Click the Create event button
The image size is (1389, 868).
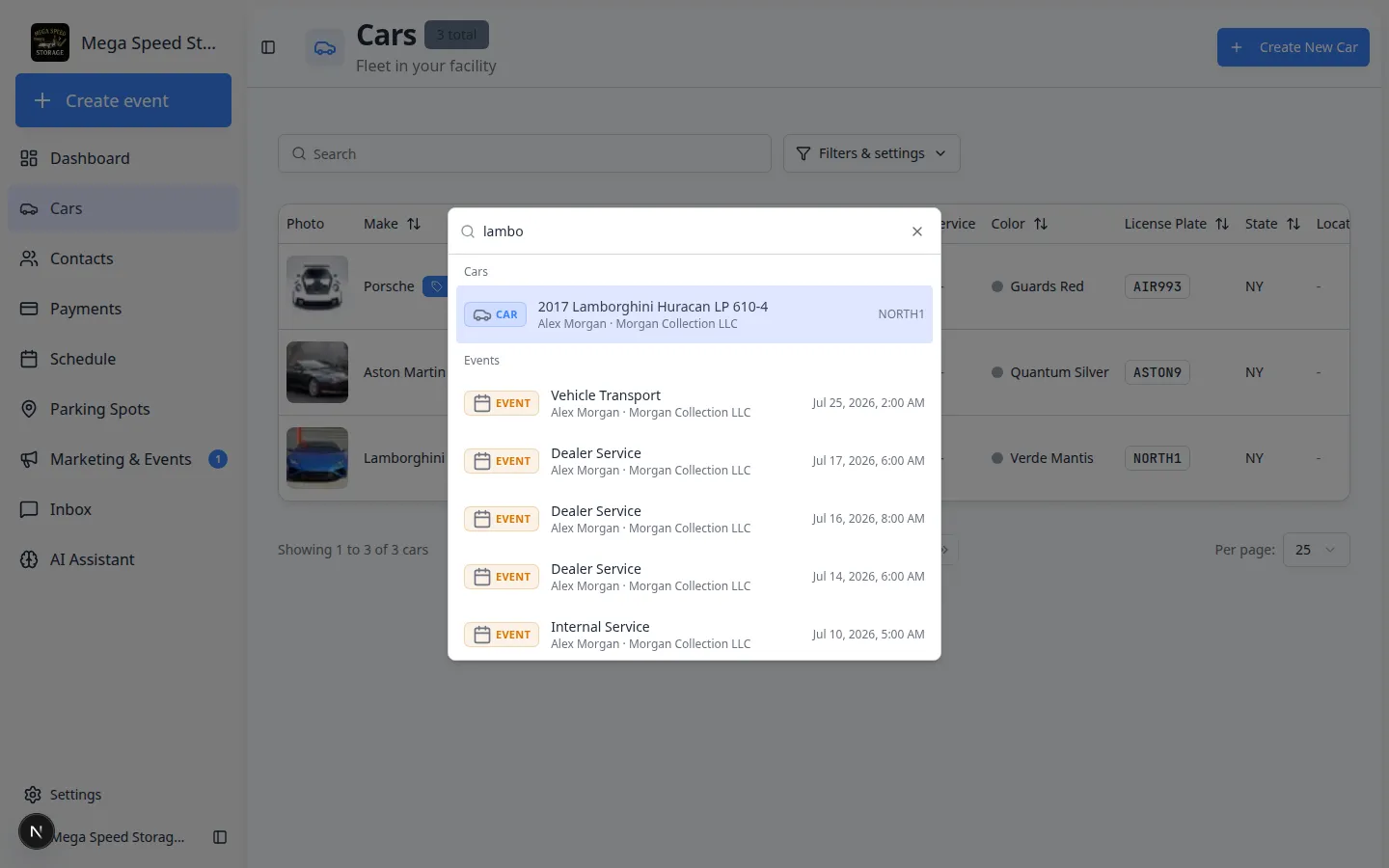[x=123, y=100]
